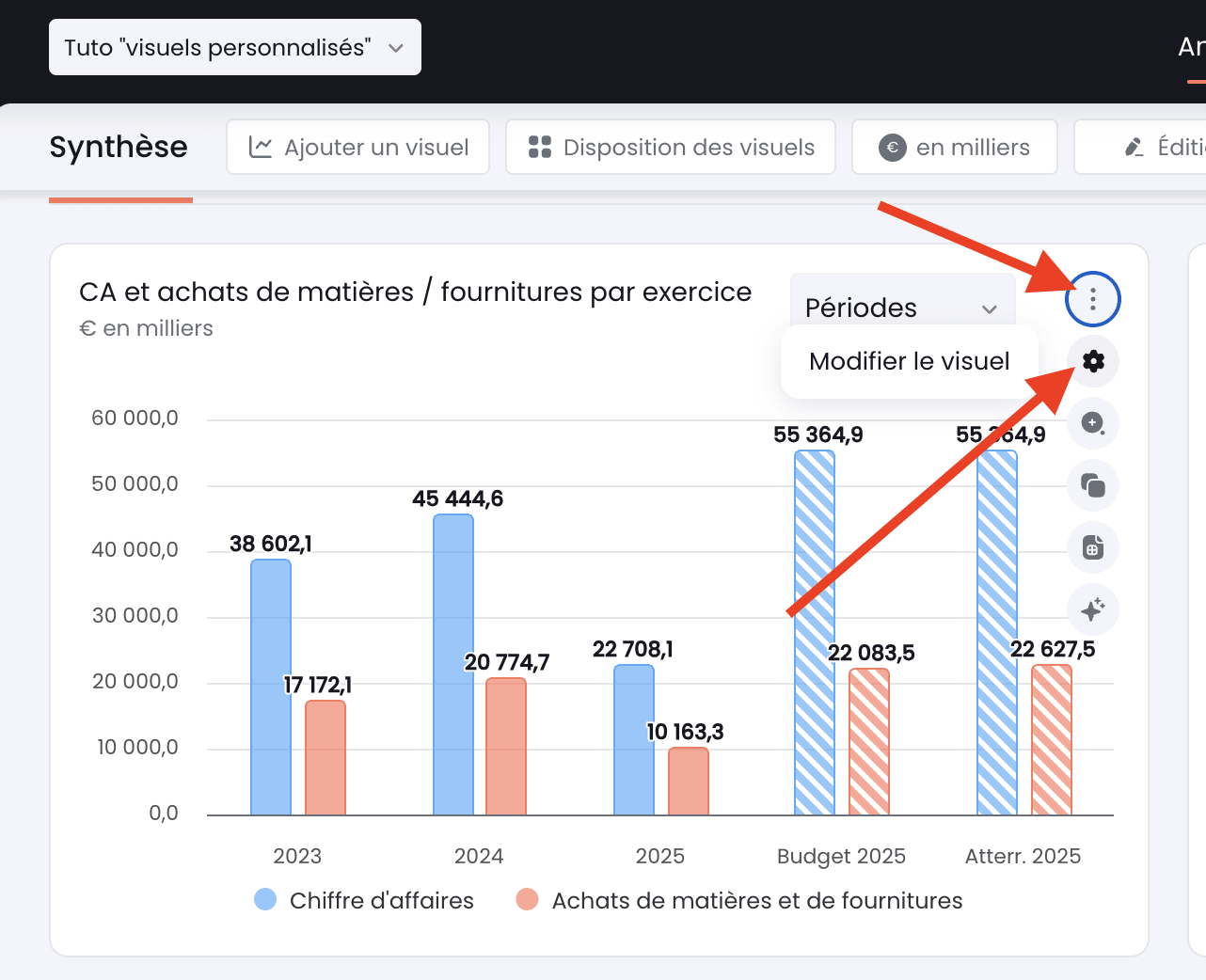Click the Atterr. 2025 axis label
This screenshot has width=1206, height=980.
coord(1023,856)
